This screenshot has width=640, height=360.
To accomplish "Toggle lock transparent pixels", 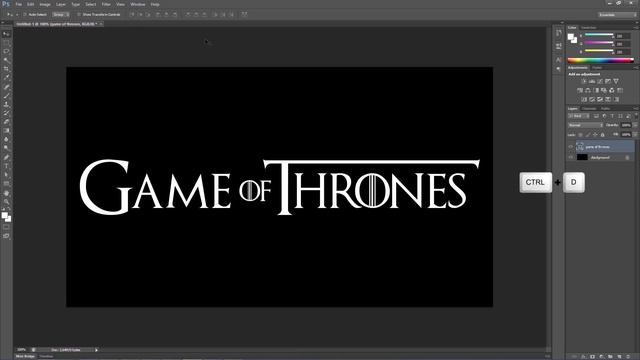I will pyautogui.click(x=580, y=135).
